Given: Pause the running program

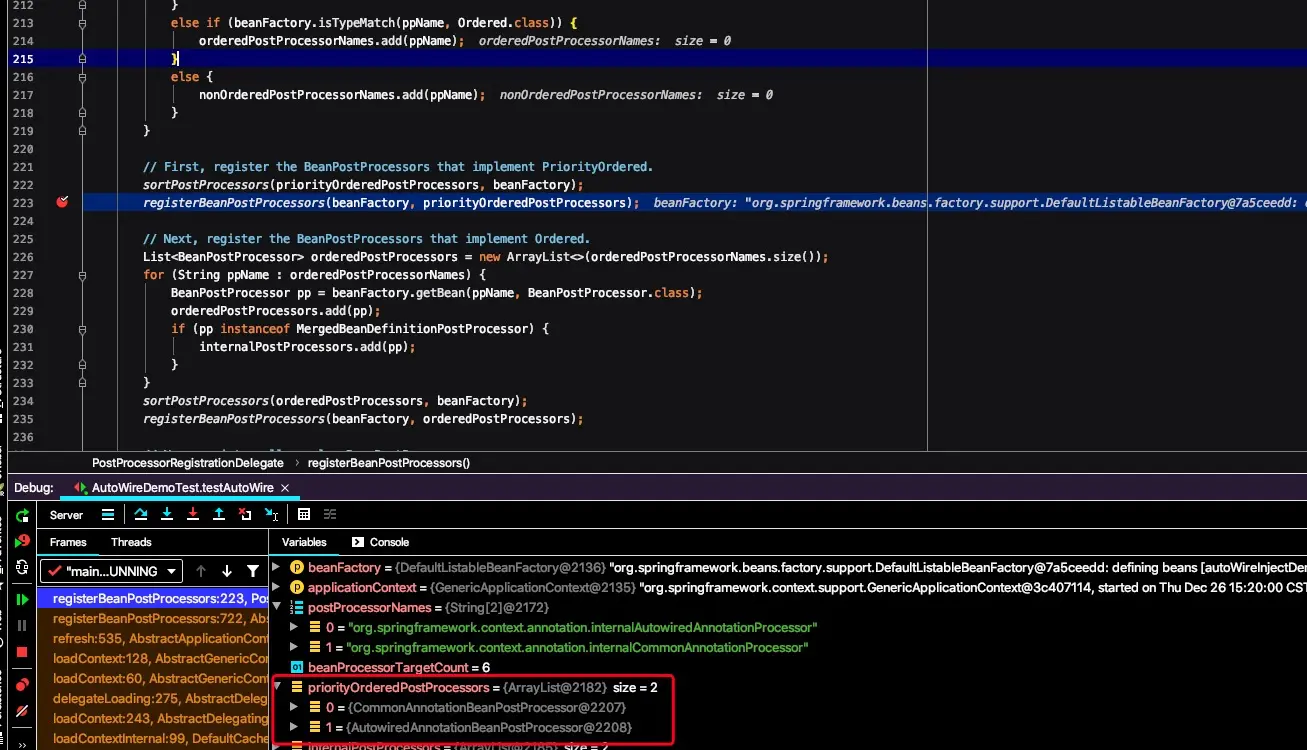Looking at the screenshot, I should pos(22,625).
